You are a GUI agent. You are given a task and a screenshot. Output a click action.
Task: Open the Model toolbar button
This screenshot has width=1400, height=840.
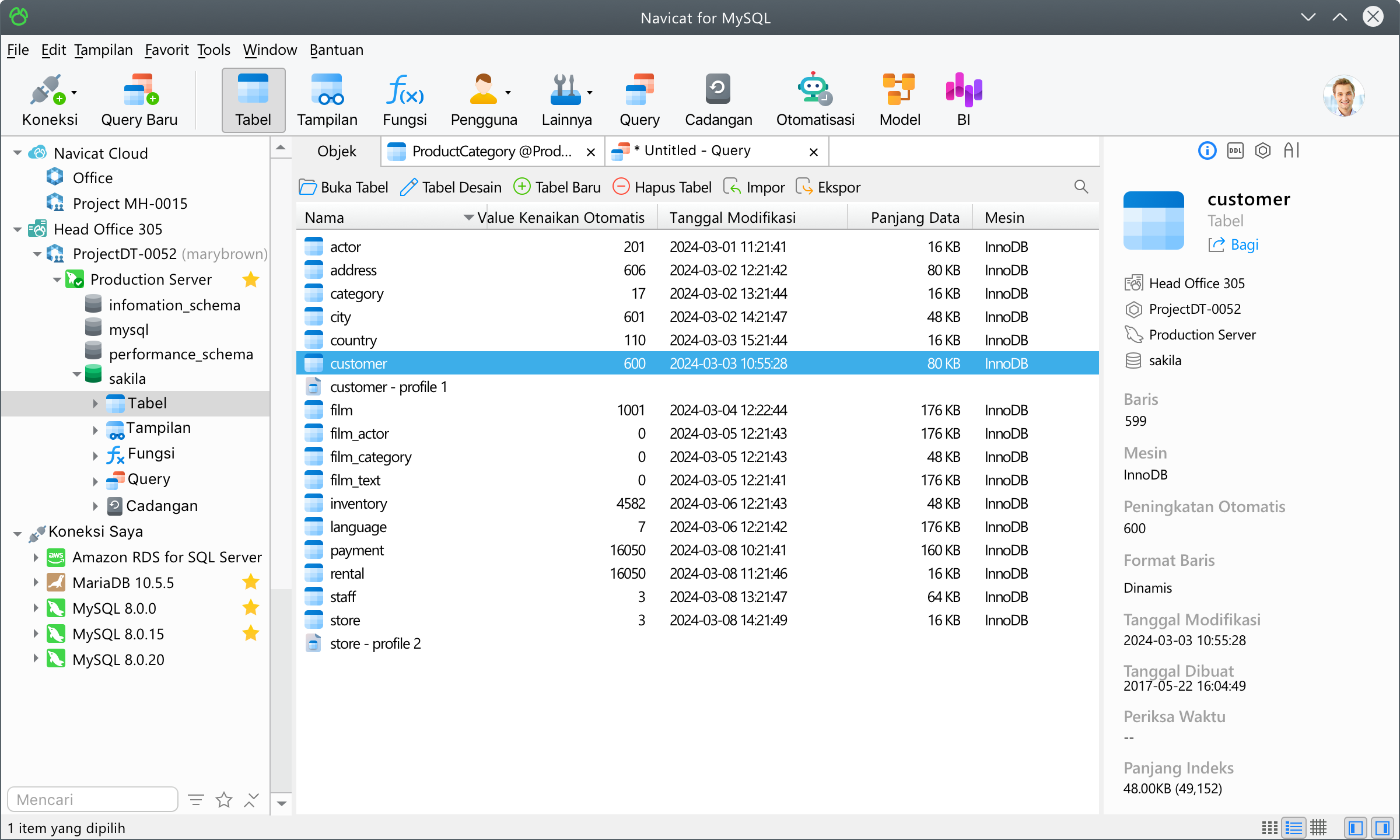click(x=900, y=100)
